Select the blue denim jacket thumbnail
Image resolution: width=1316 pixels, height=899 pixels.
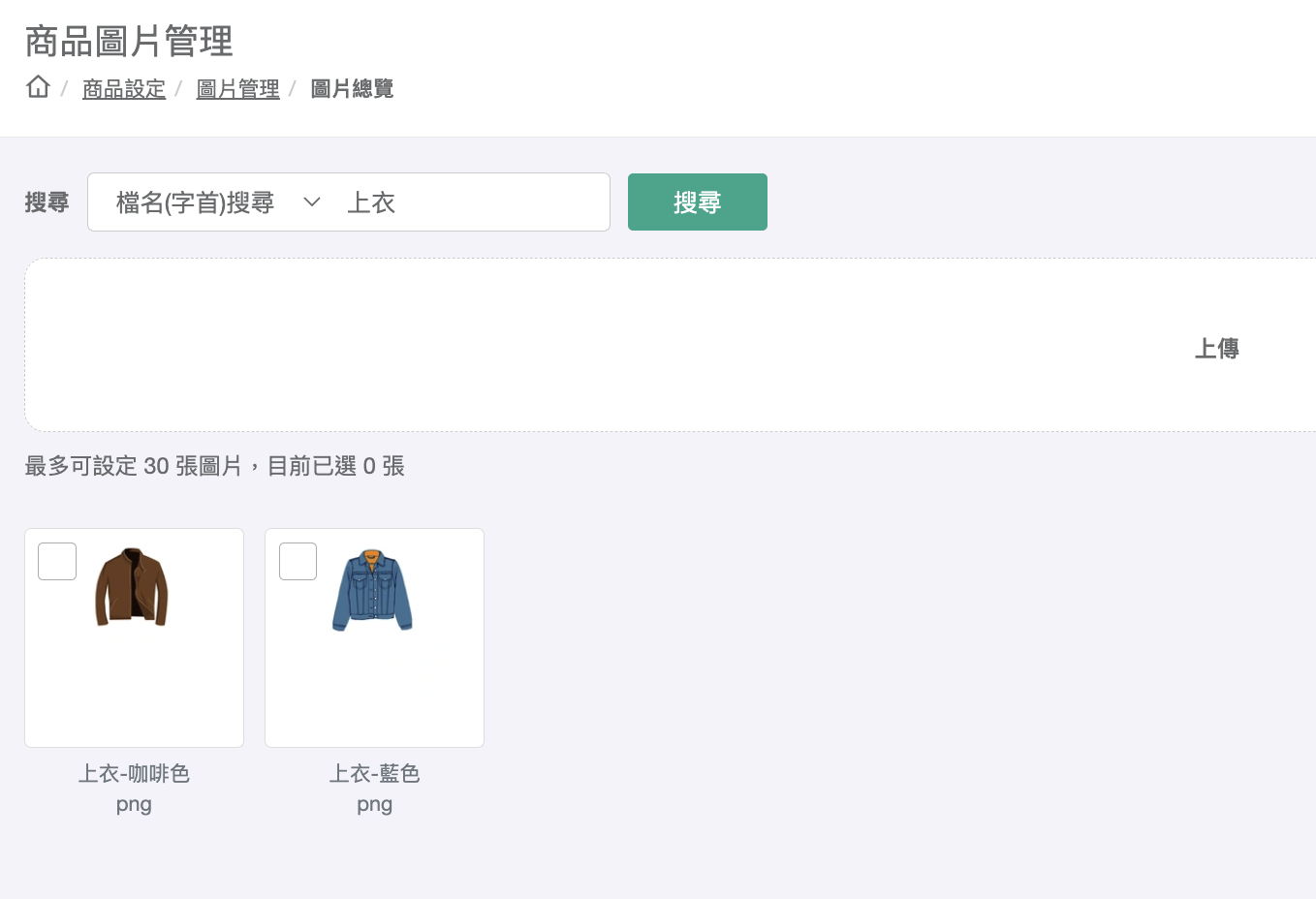(x=373, y=590)
